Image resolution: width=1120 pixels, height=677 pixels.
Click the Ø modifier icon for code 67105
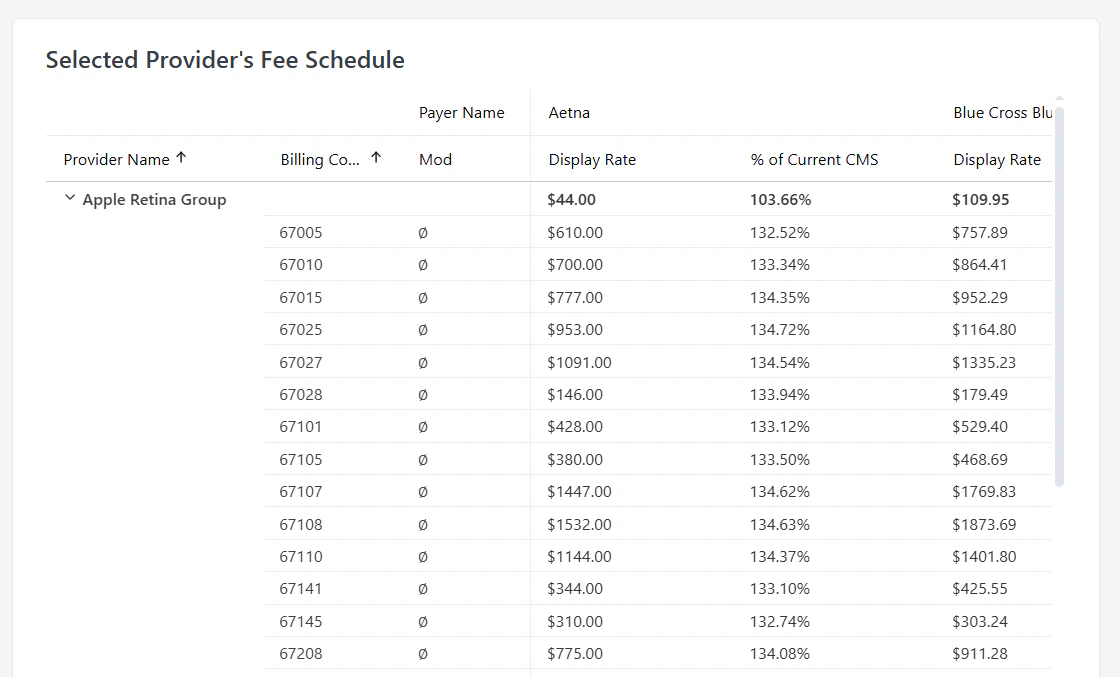pyautogui.click(x=421, y=459)
